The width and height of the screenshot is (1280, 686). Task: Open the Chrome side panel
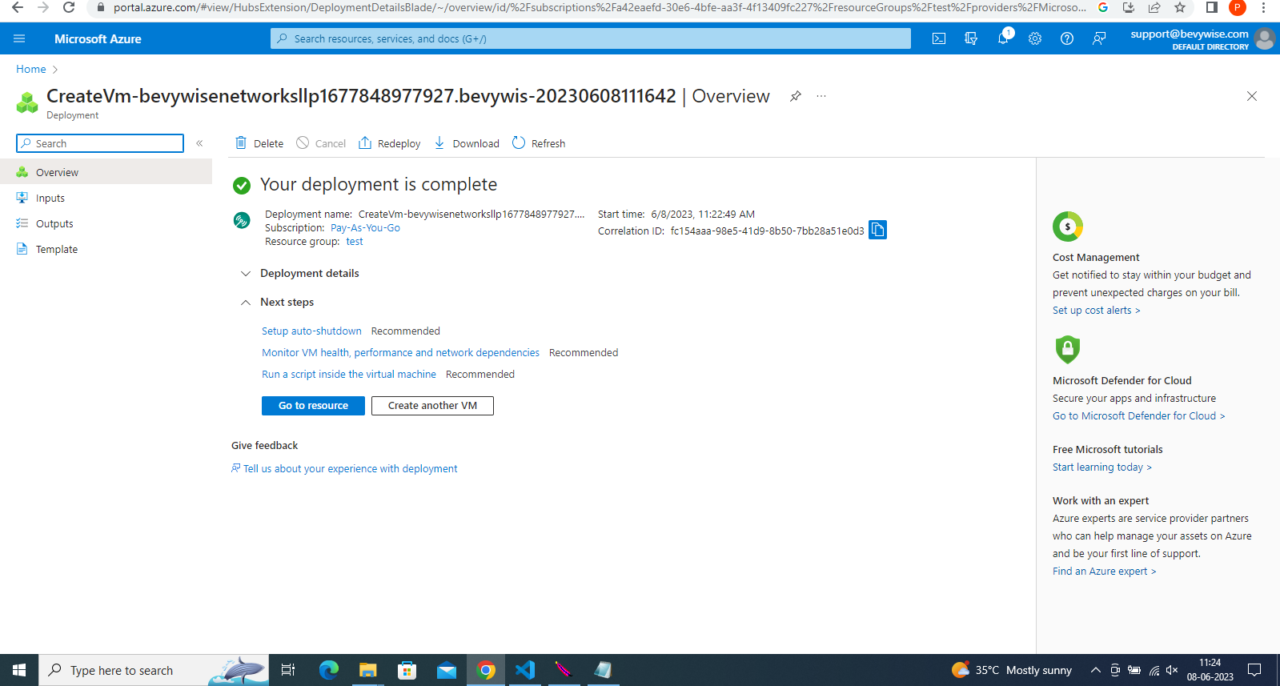point(1211,7)
